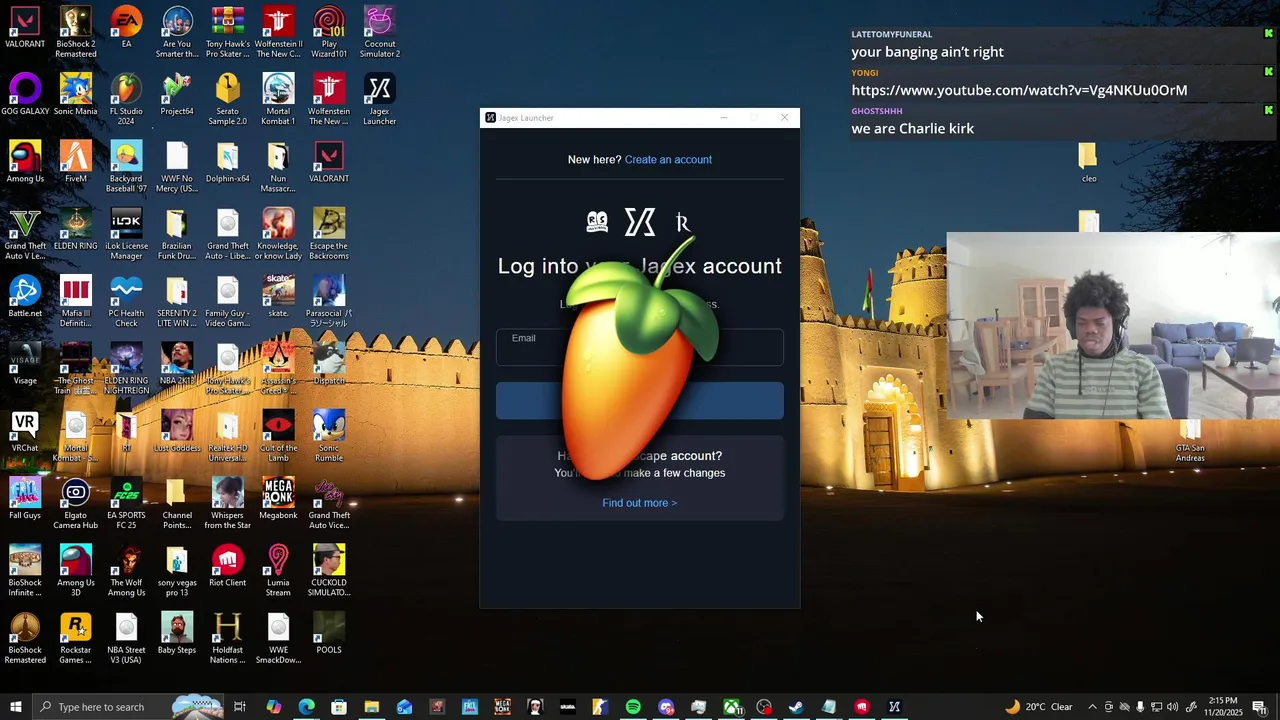
Task: Open the cleo folder on desktop
Action: 1088,163
